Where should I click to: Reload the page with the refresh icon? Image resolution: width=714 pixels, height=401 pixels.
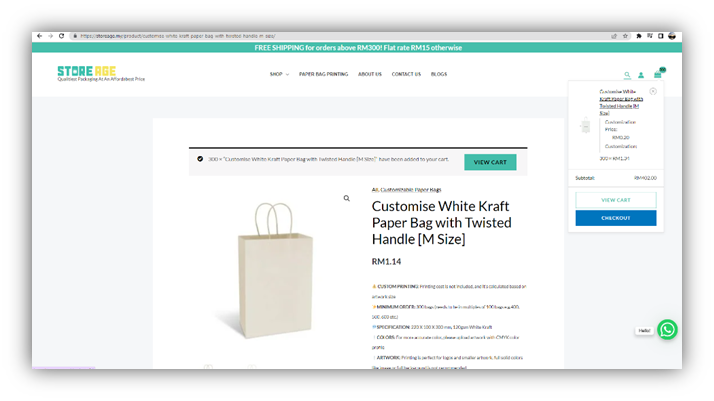point(61,36)
